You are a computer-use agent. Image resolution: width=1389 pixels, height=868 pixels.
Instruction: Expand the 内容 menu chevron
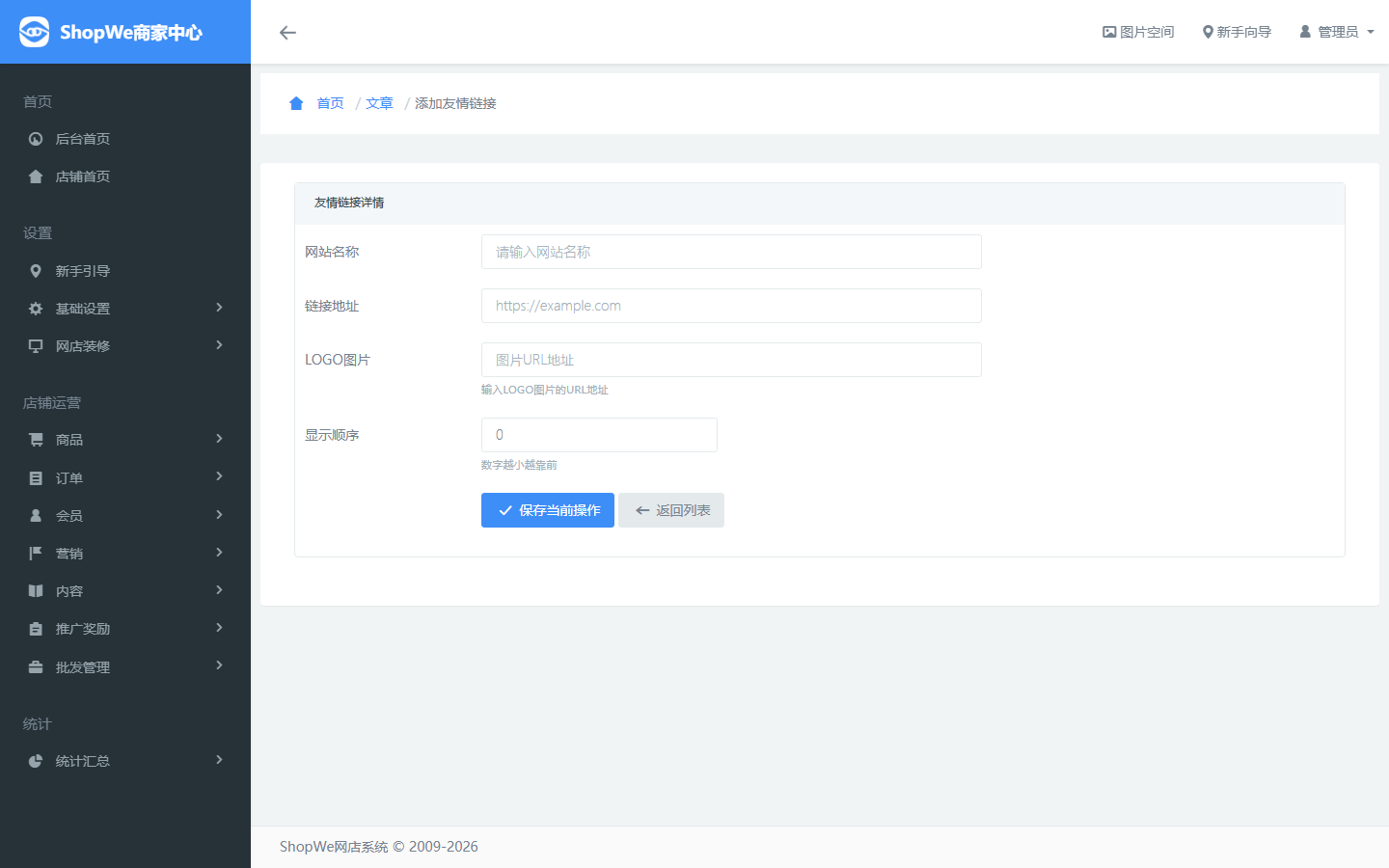219,590
